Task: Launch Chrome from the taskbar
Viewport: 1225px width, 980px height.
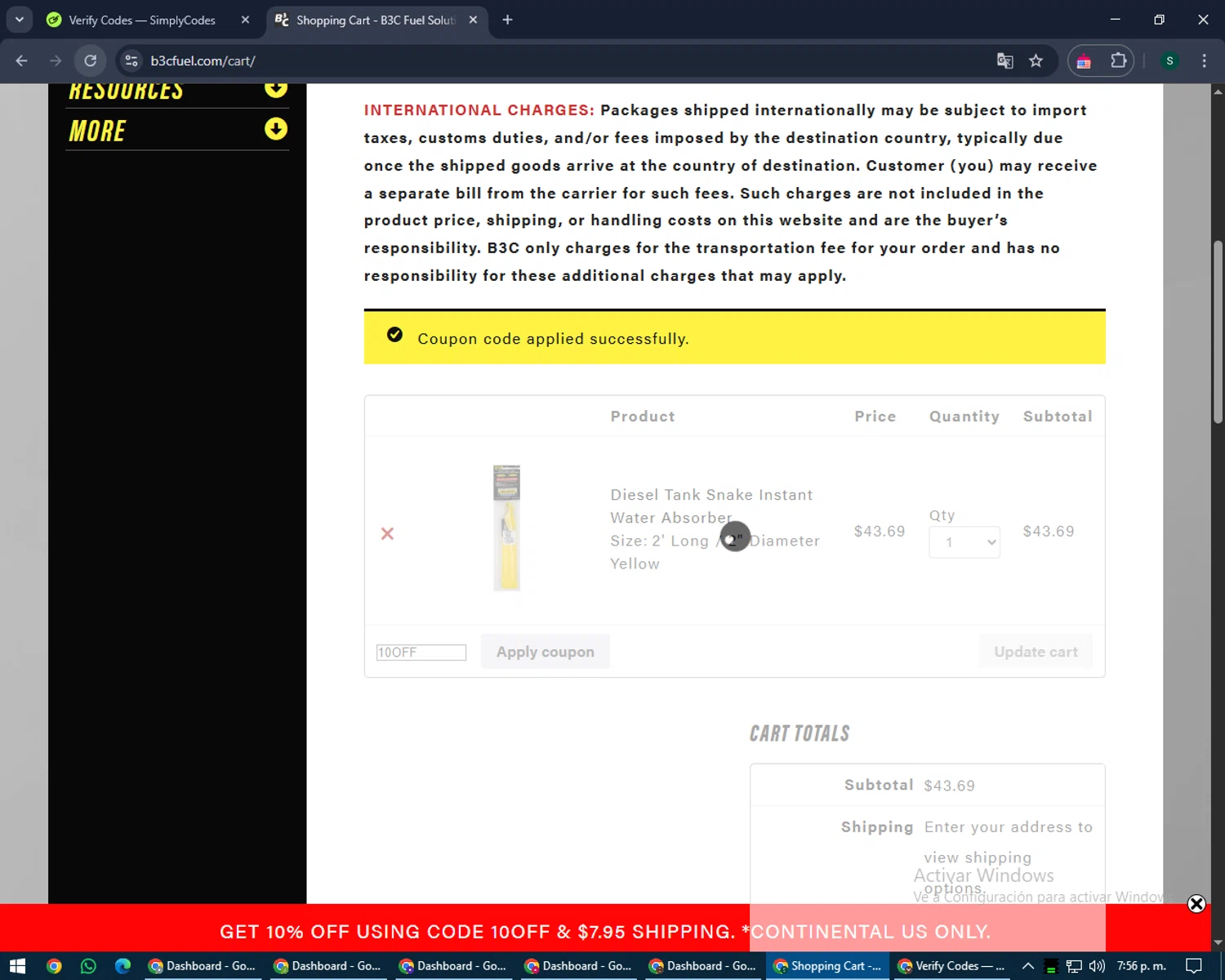Action: coord(54,966)
